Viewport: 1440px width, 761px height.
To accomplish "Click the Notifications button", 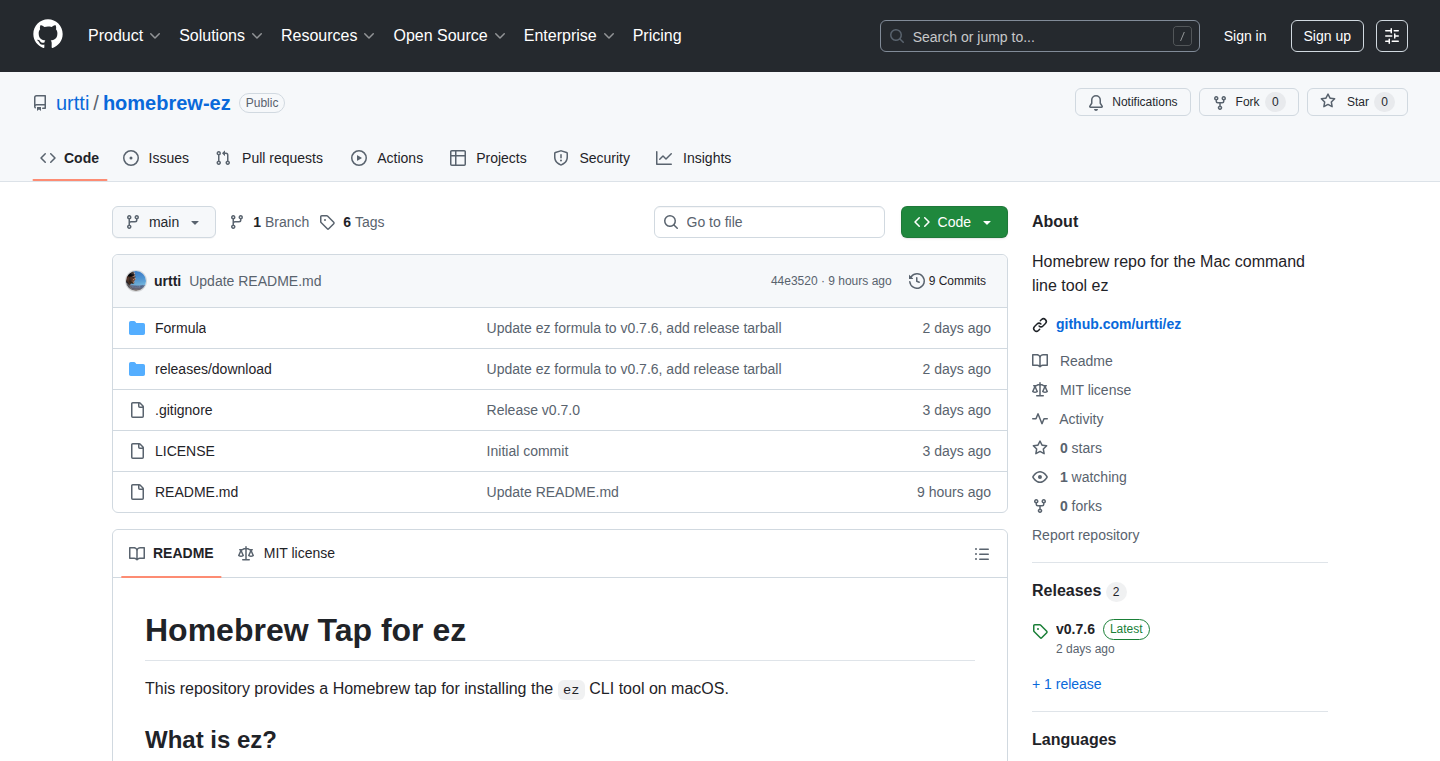I will (x=1133, y=102).
